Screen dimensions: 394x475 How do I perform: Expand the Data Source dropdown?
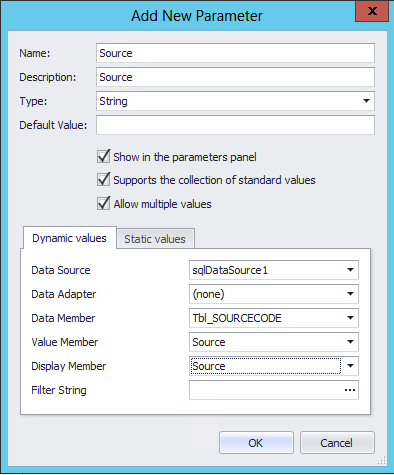[x=350, y=270]
